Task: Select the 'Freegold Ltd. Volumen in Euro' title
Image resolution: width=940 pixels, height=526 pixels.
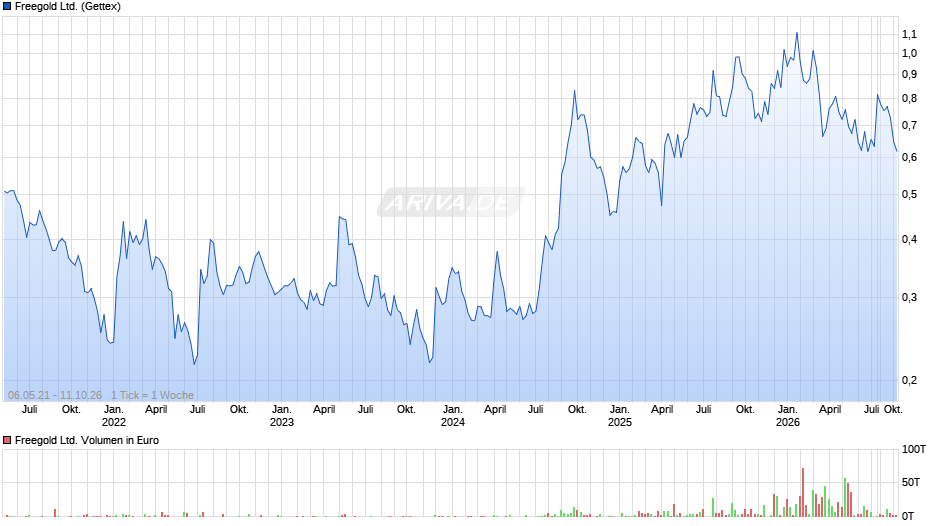Action: click(x=87, y=440)
